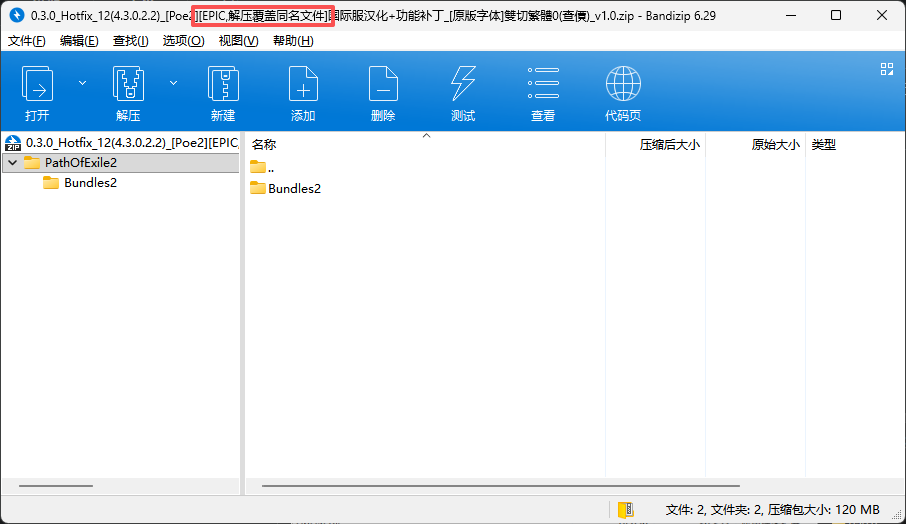Image resolution: width=906 pixels, height=524 pixels.
Task: Minimize the Bandizip window
Action: pos(791,15)
